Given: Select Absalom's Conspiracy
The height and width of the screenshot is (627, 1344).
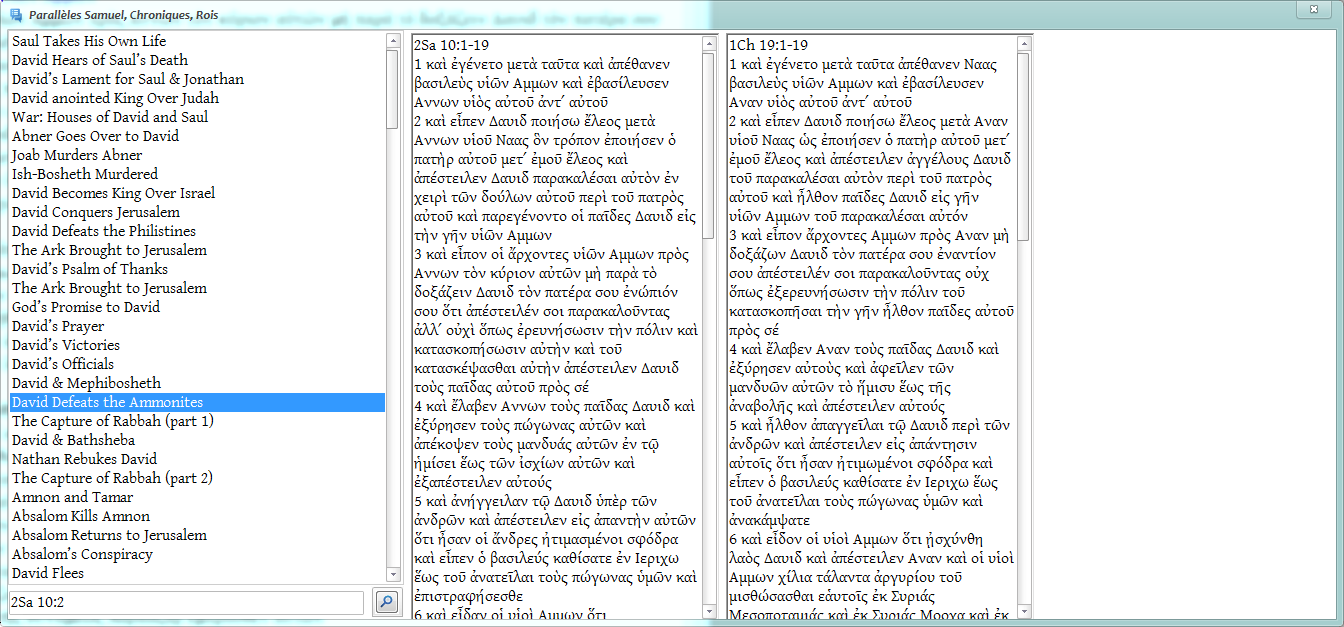Looking at the screenshot, I should click(197, 554).
